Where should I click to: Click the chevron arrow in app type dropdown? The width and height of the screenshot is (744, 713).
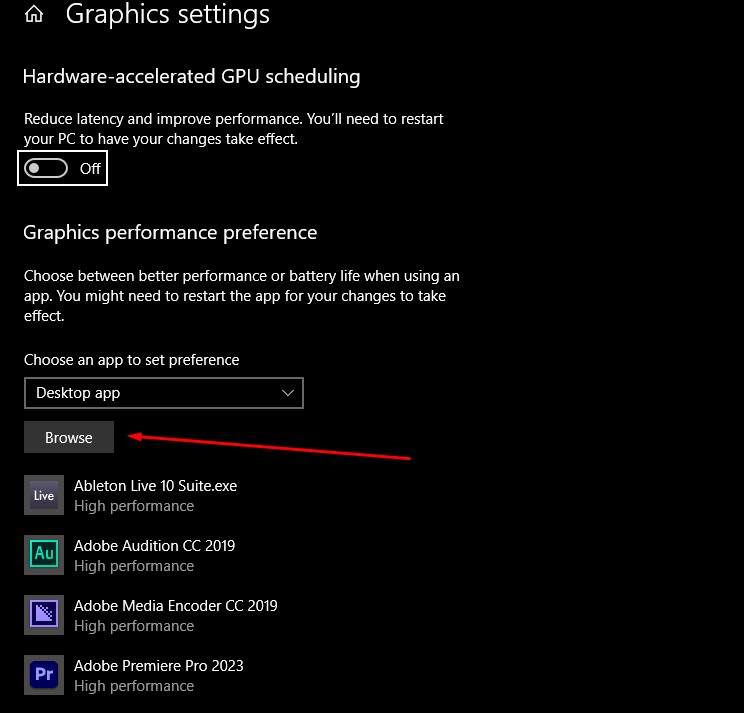289,393
